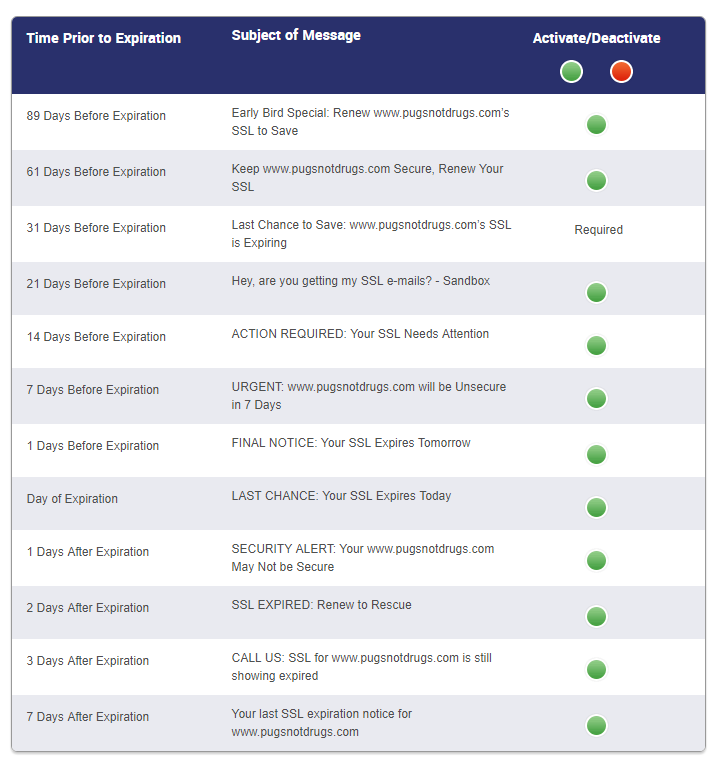Toggle the 89 Days Before Expiration status dot
The height and width of the screenshot is (769, 721).
point(596,125)
